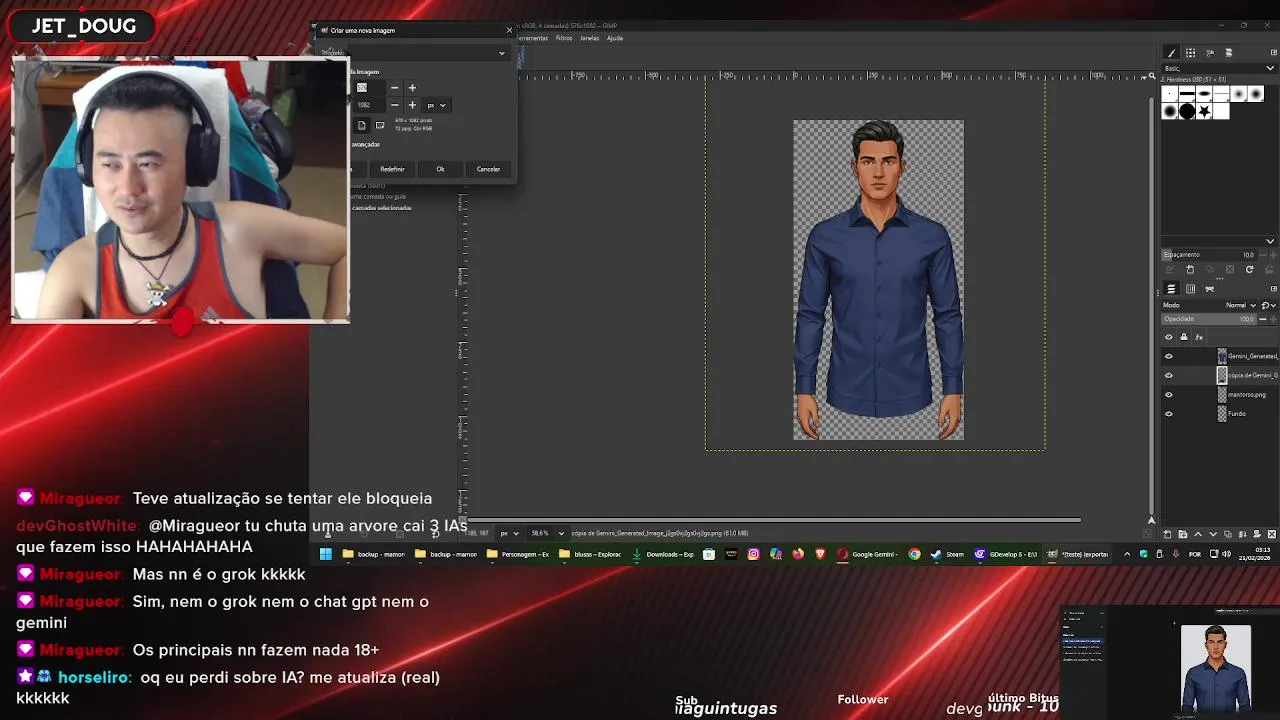The width and height of the screenshot is (1280, 720).
Task: Open Steam from the taskbar
Action: (948, 554)
